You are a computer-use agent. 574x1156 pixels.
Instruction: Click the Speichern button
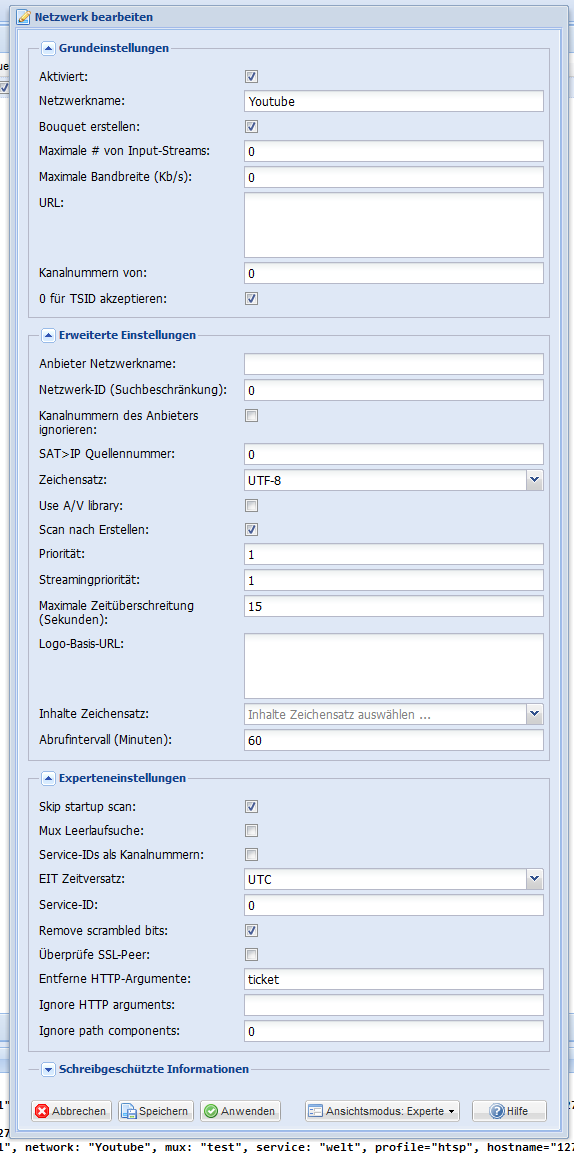tap(155, 1110)
